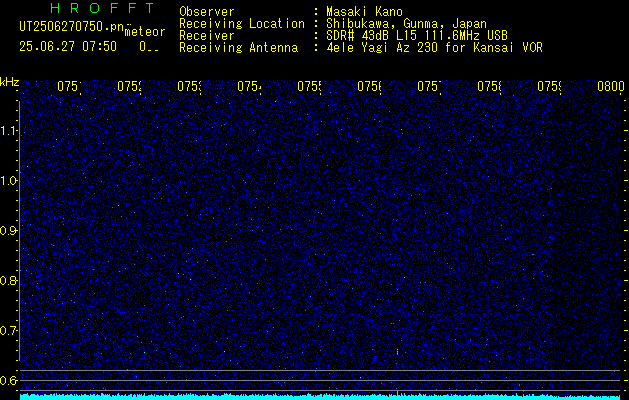Click the 0758 time marker
Viewport: 629px width, 400px height.
click(x=489, y=87)
